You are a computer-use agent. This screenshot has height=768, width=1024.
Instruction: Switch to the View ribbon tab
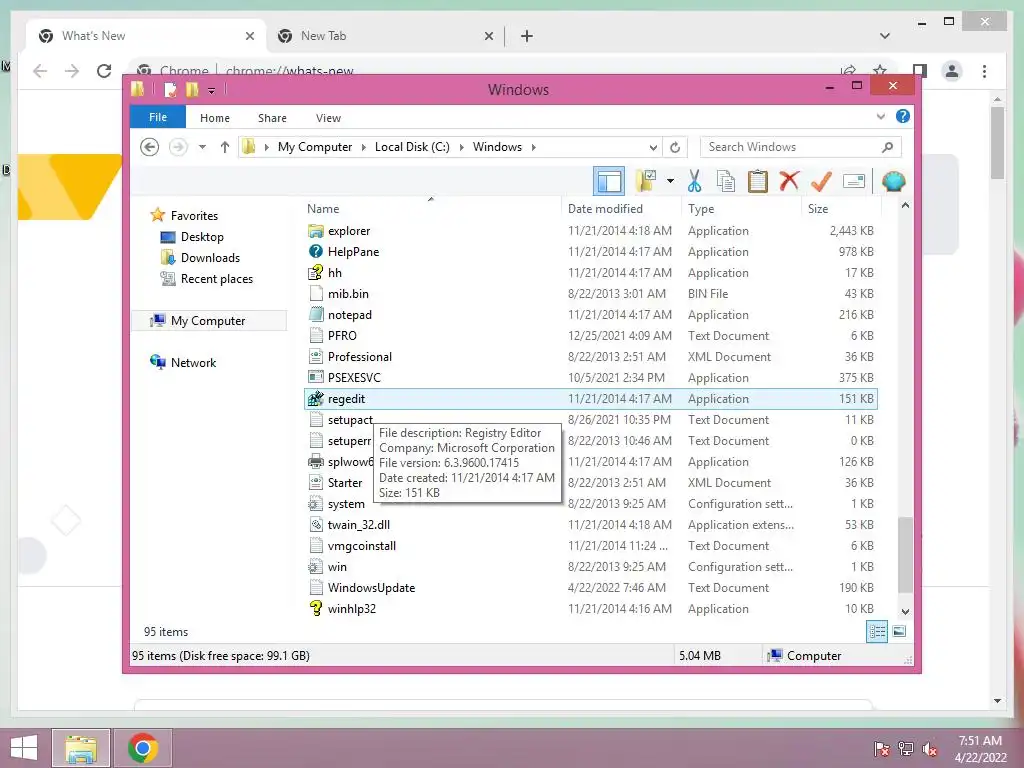pos(328,118)
